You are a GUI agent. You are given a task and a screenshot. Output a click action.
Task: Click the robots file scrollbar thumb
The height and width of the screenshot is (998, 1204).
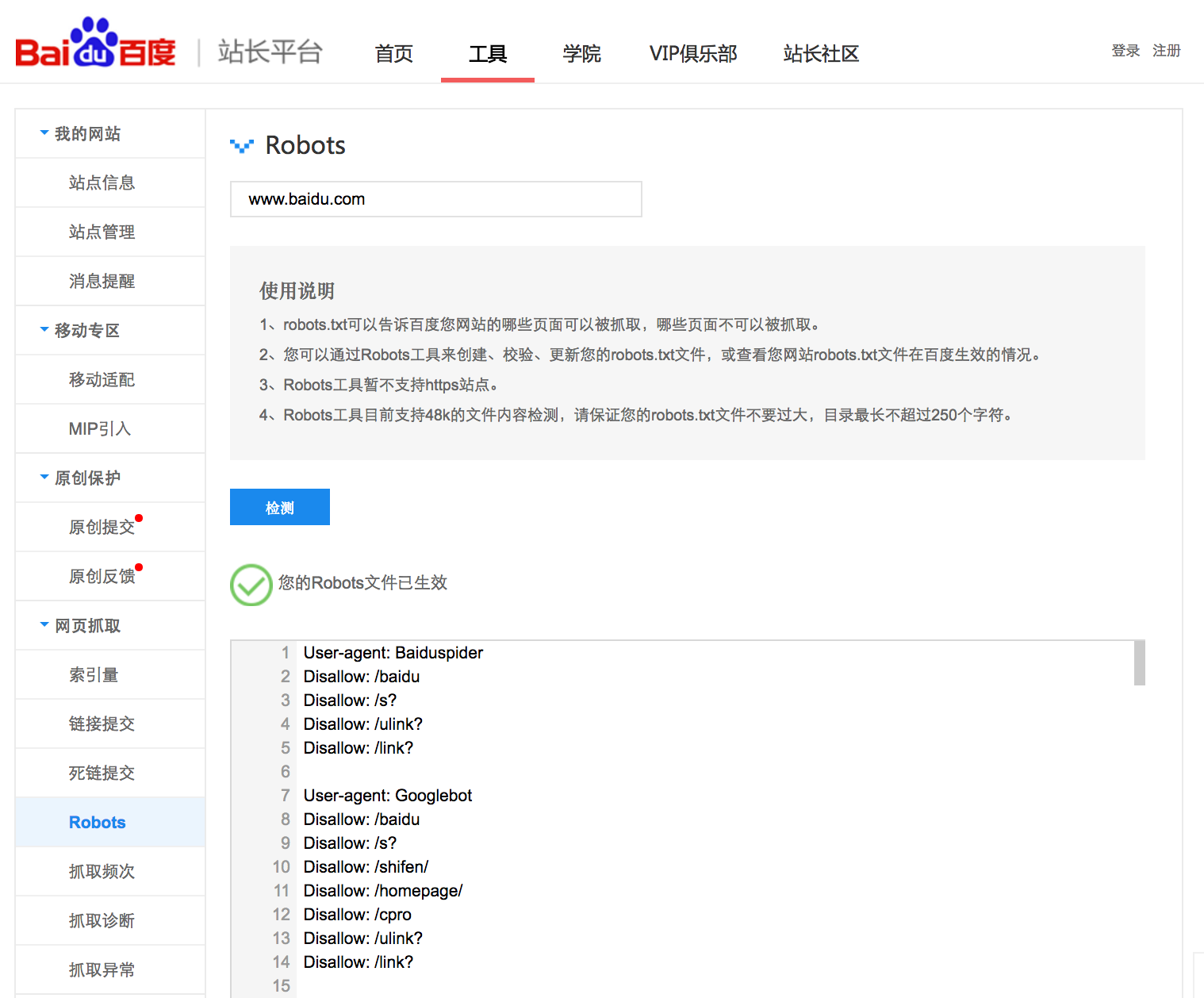pos(1139,662)
